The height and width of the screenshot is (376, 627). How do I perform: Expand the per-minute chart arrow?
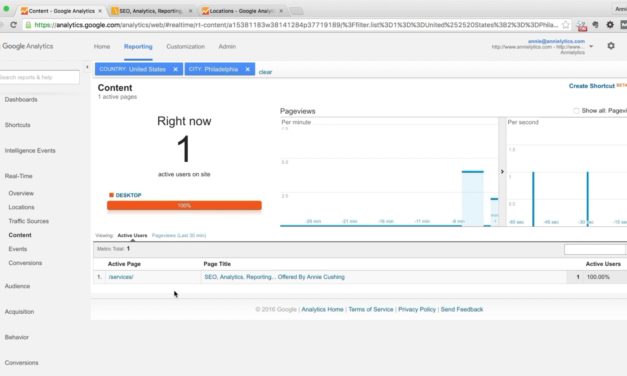point(502,172)
